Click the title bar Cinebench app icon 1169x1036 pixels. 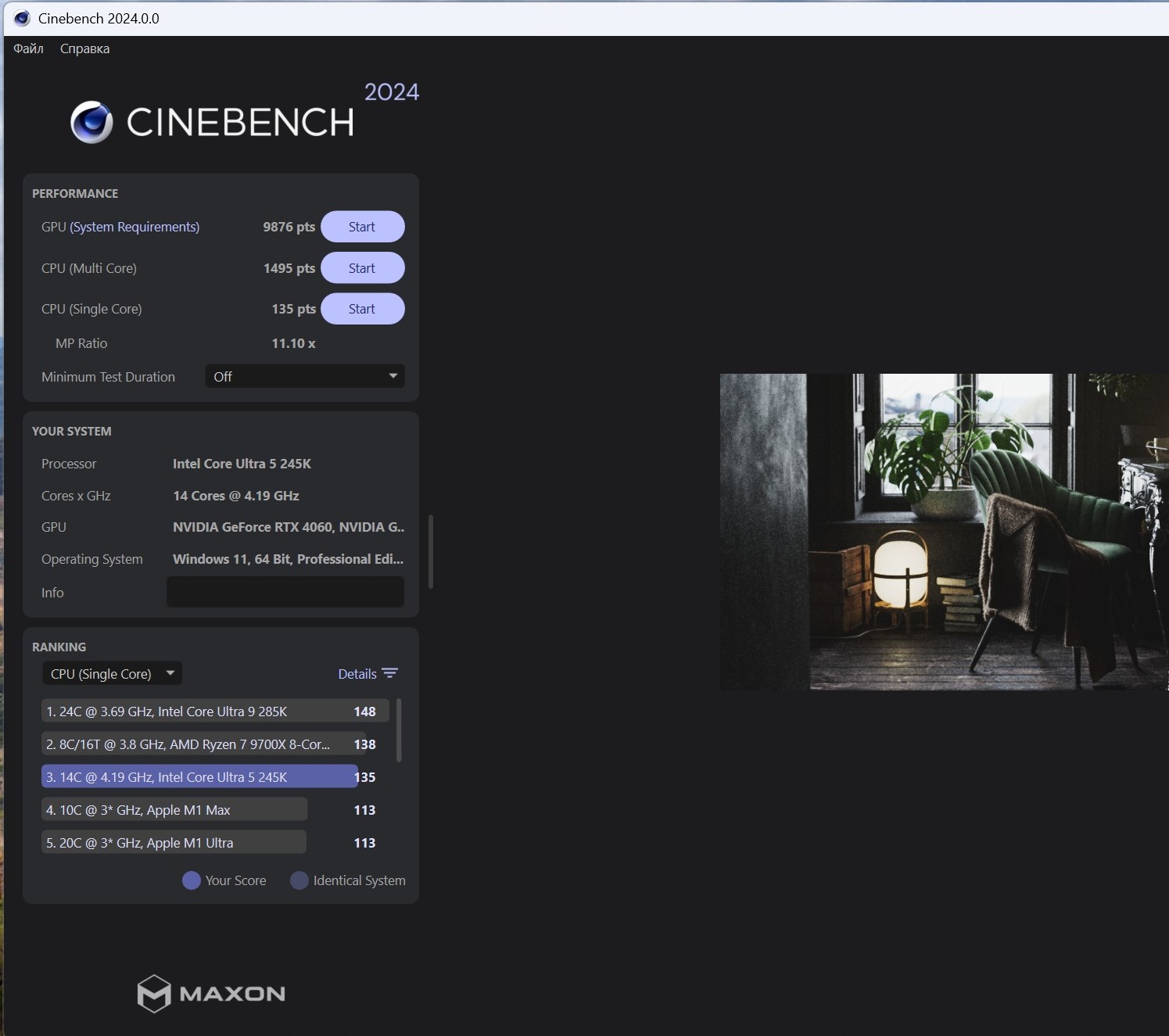[x=22, y=18]
